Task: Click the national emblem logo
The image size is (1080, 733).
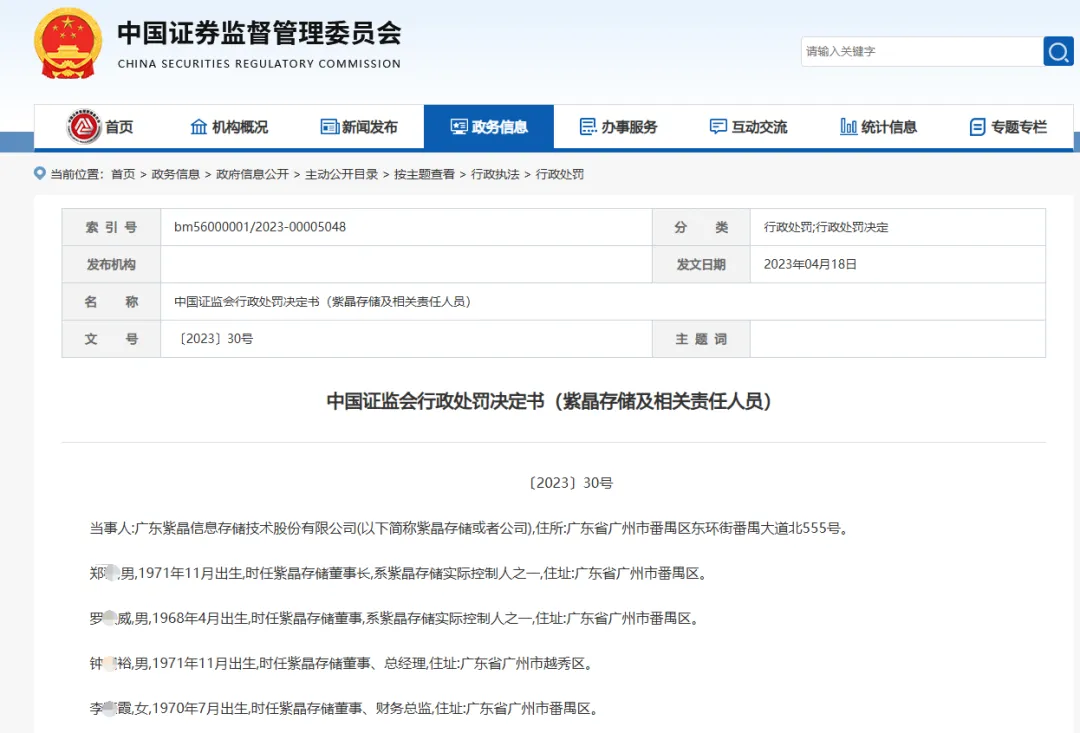Action: coord(68,43)
